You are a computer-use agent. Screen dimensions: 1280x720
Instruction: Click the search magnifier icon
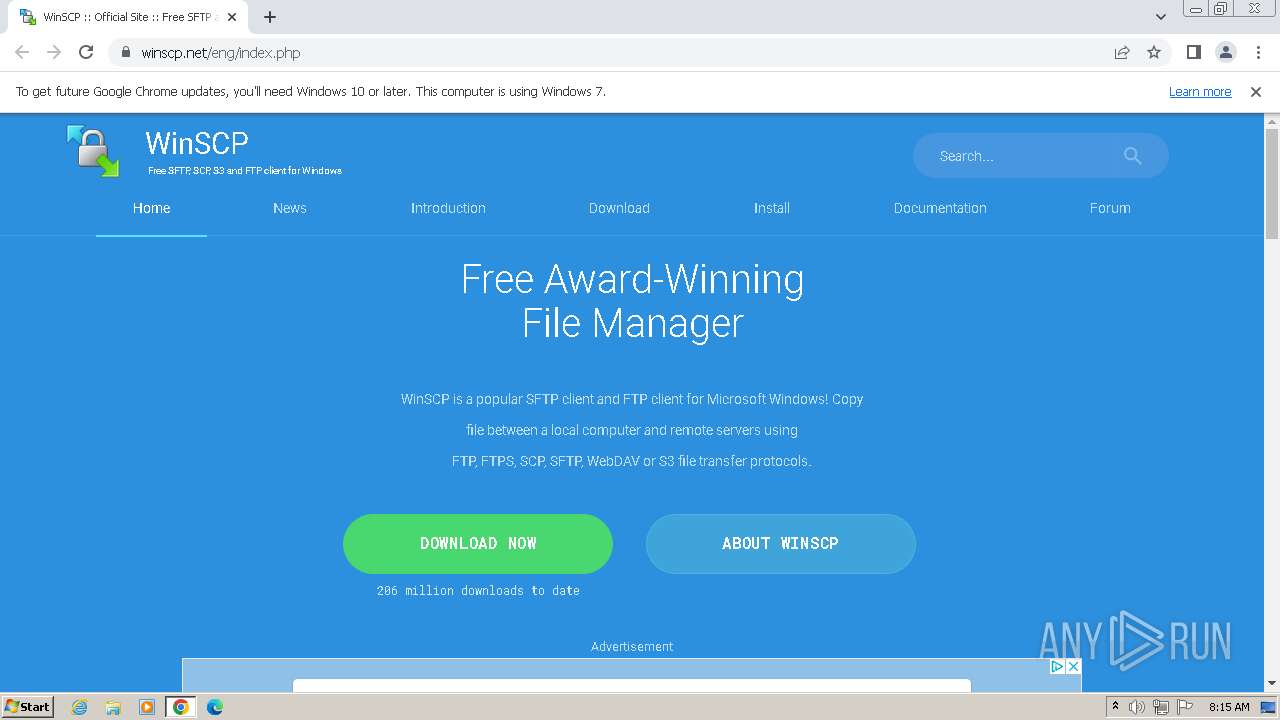pyautogui.click(x=1132, y=156)
